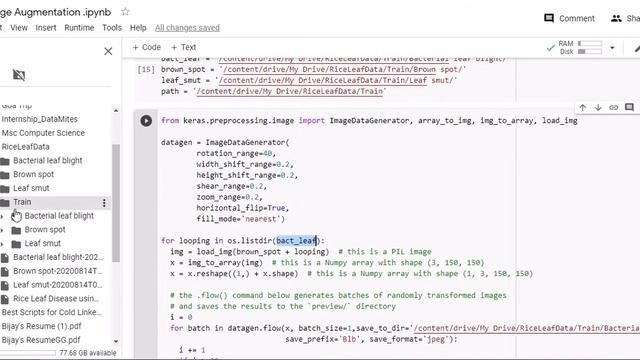Open Best Scripts for Cold Linke... file
Viewport: 640px width, 360px height.
[52, 312]
